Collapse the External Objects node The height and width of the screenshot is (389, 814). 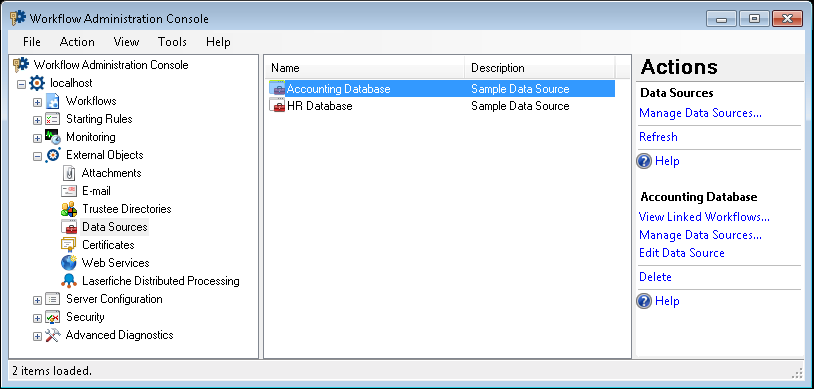point(37,156)
